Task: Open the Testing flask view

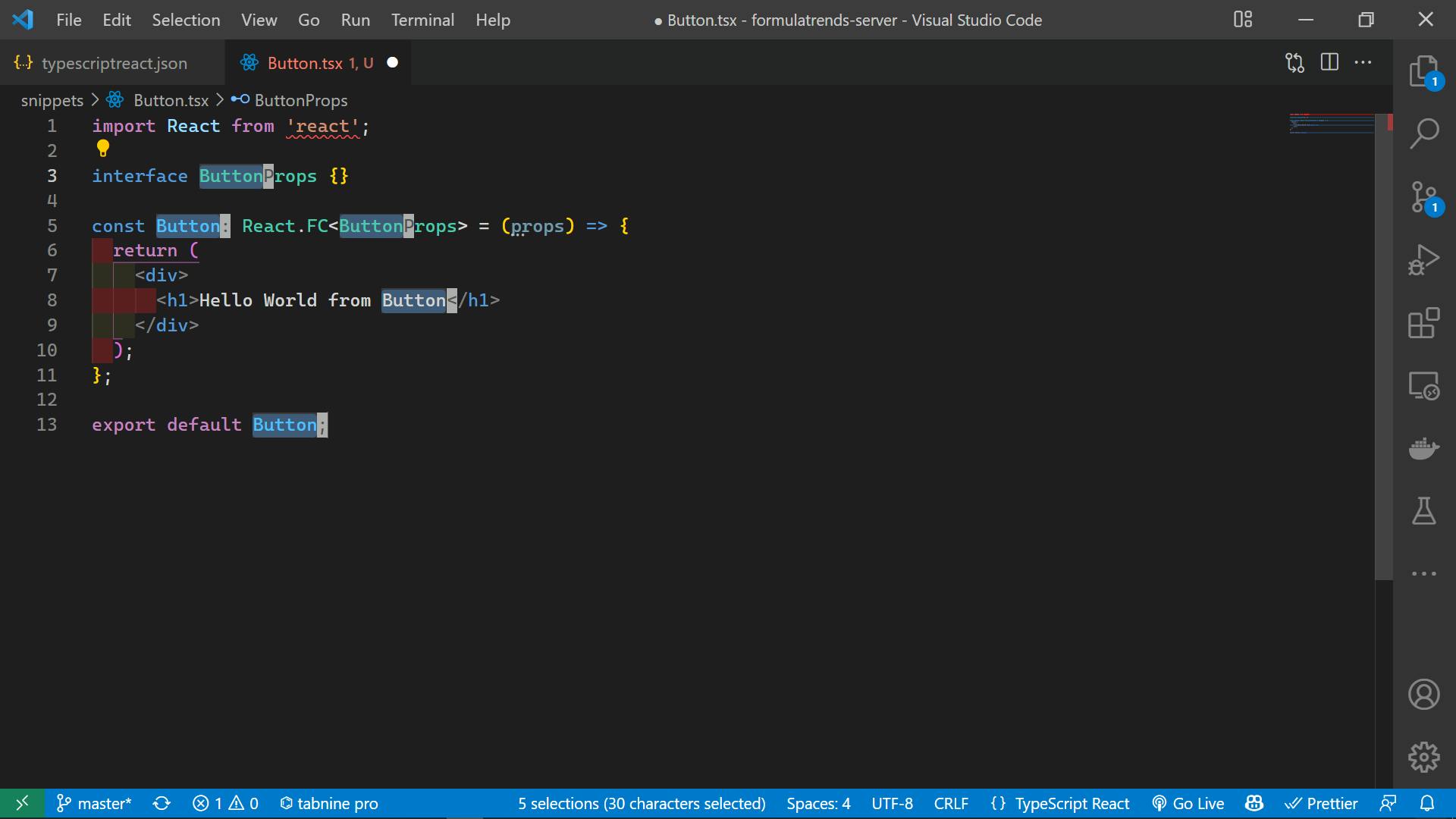Action: tap(1424, 510)
